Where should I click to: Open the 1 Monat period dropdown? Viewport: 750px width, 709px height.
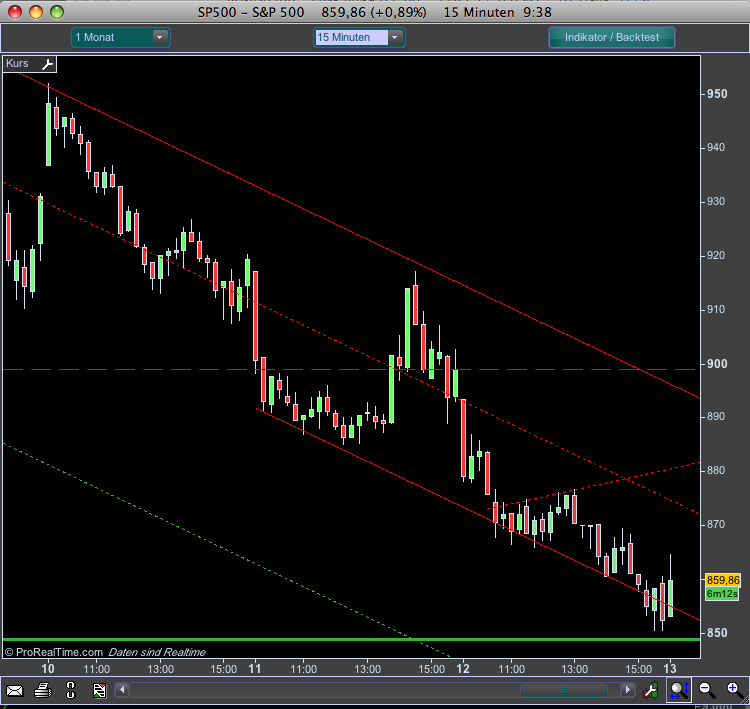click(121, 37)
